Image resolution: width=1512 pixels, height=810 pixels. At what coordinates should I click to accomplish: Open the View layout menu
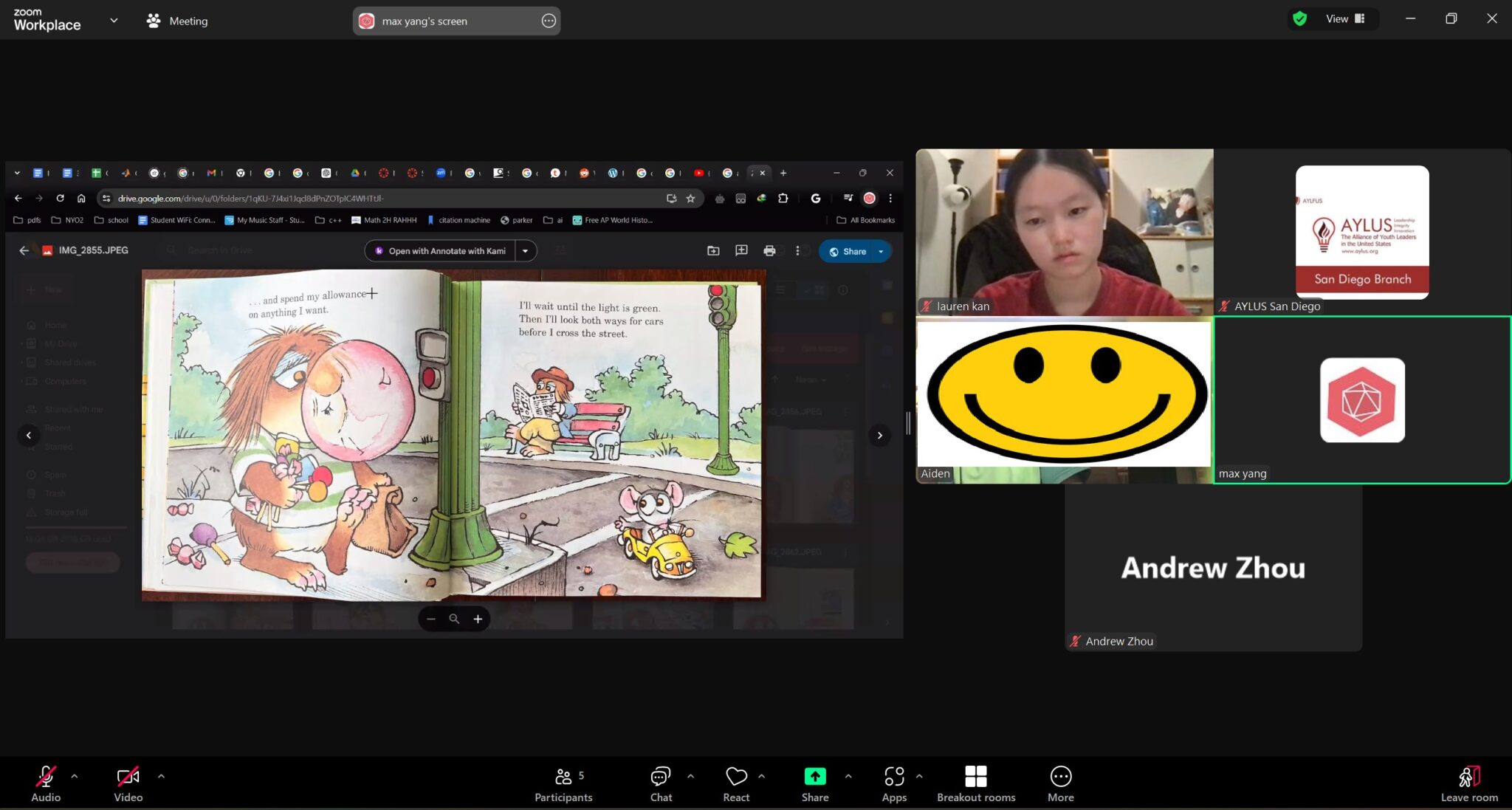click(1345, 19)
